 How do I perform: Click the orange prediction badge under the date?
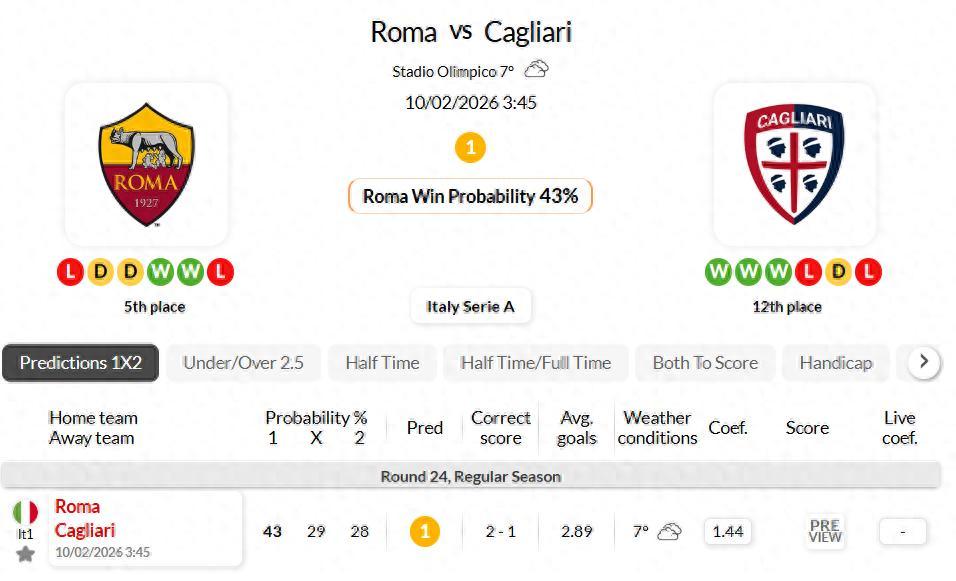(470, 148)
